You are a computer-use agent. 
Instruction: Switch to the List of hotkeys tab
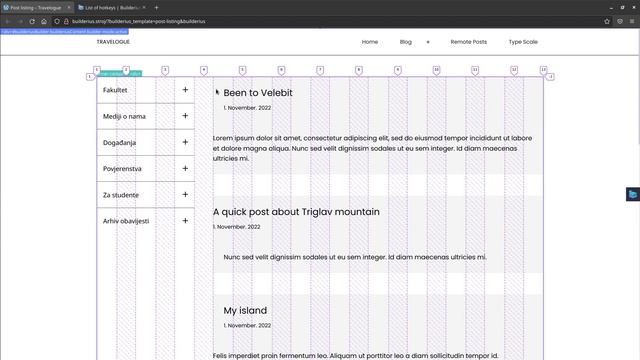point(112,7)
